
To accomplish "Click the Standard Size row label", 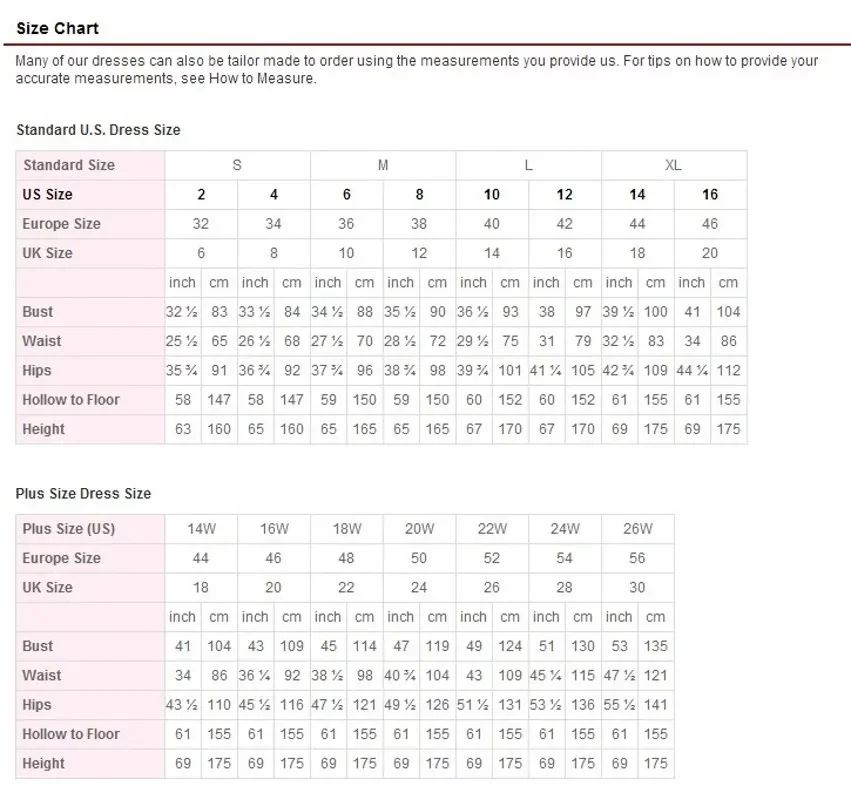I will (69, 165).
